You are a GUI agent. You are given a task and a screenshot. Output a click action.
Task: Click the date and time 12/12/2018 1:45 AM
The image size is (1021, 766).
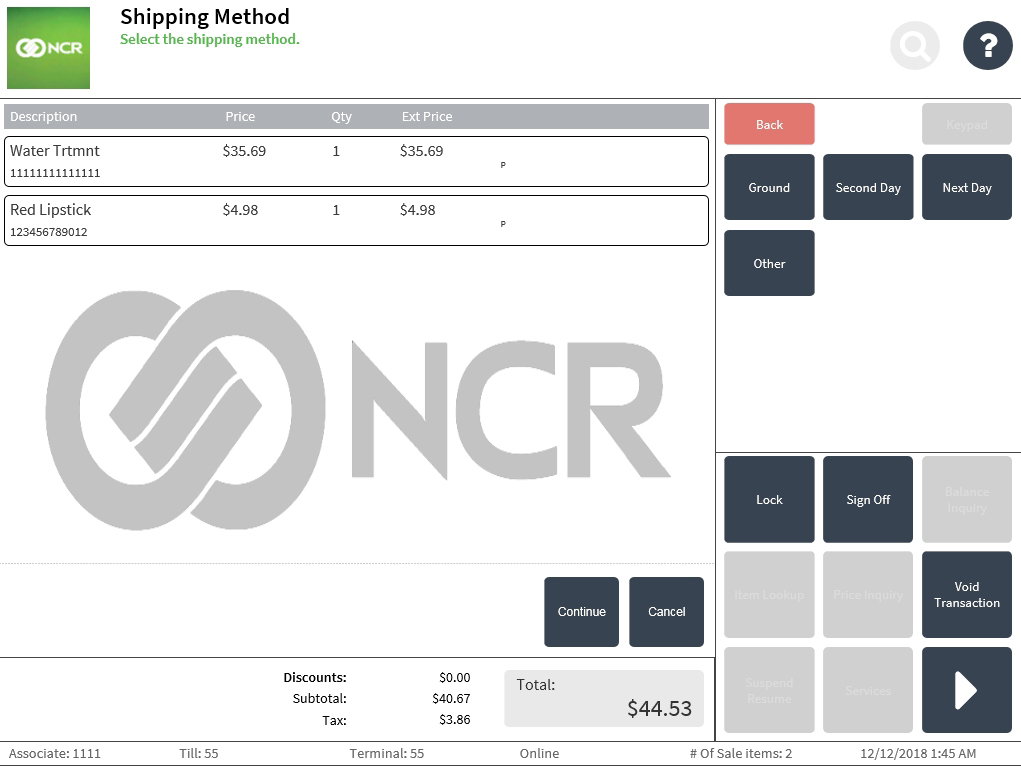point(918,754)
